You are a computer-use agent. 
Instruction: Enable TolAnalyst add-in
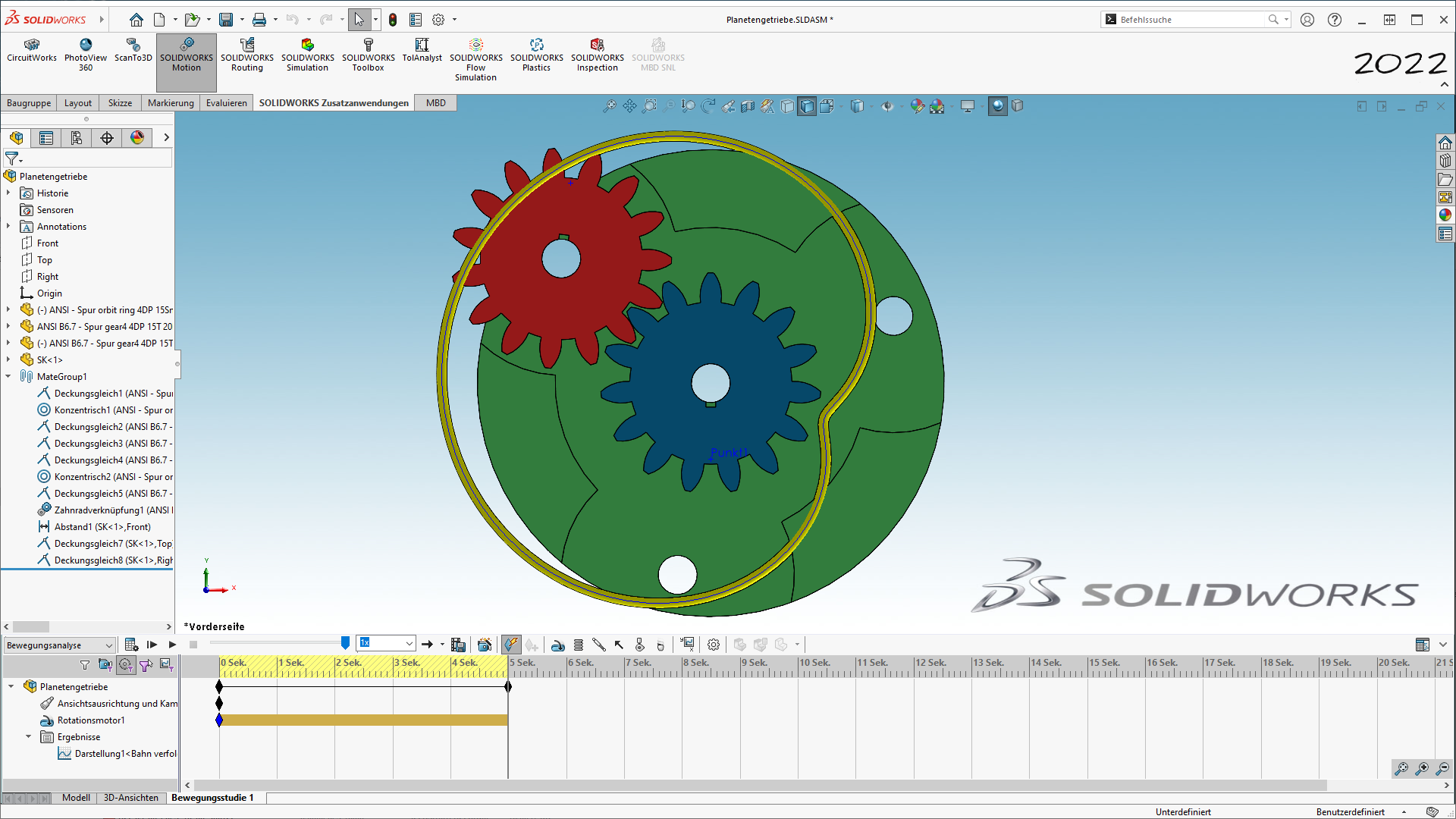(422, 51)
